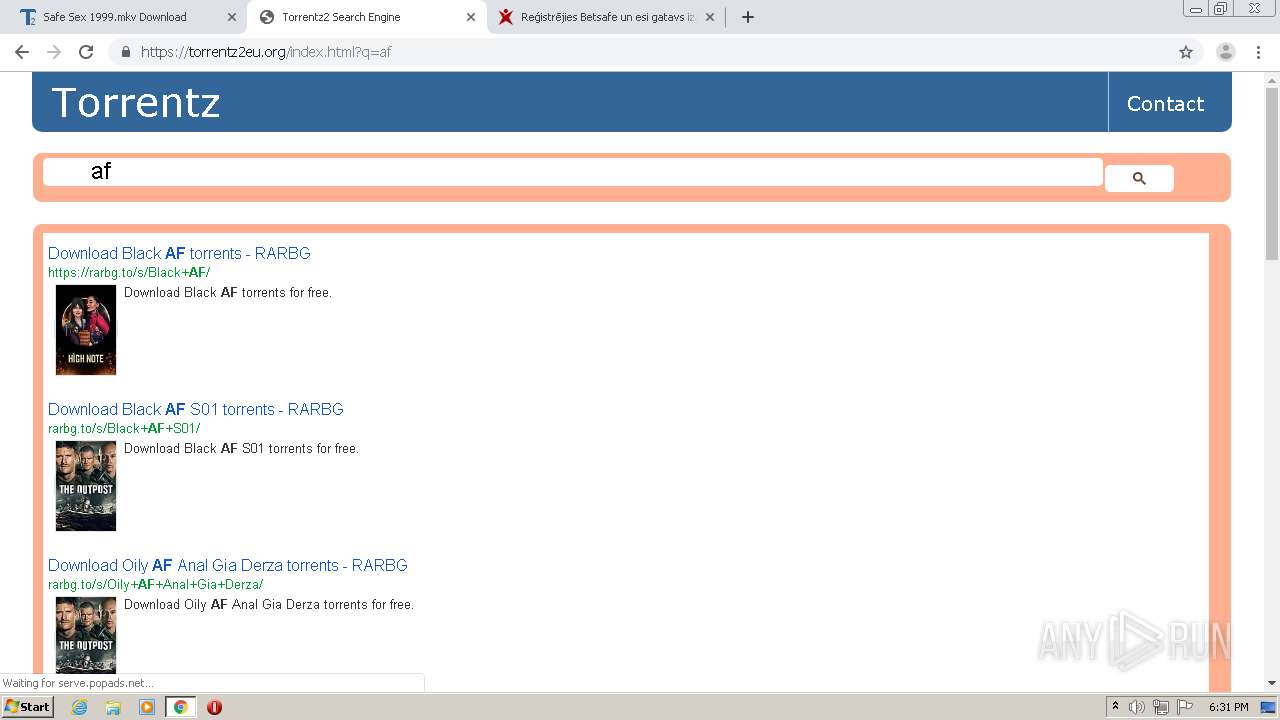Image resolution: width=1280 pixels, height=720 pixels.
Task: Open 'Download Black AF S01 torrents' result
Action: [x=196, y=409]
